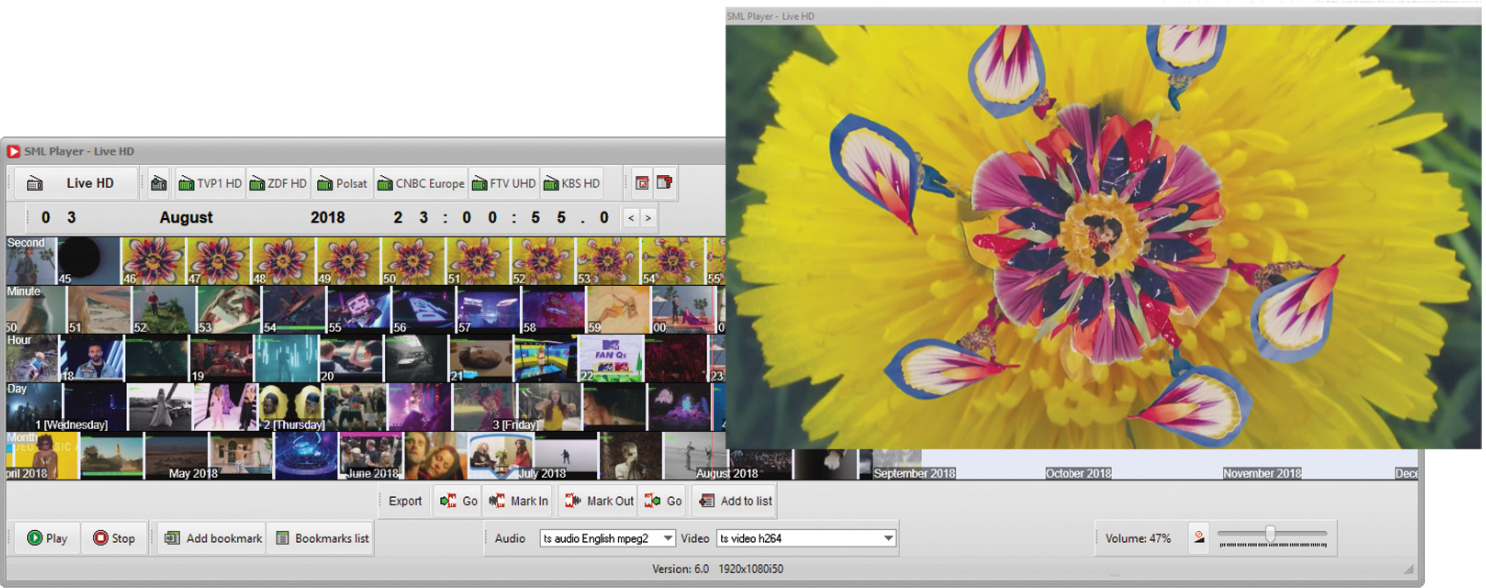Jump to minute 52 thumbnail
Screen dimensions: 1486x588
click(164, 310)
